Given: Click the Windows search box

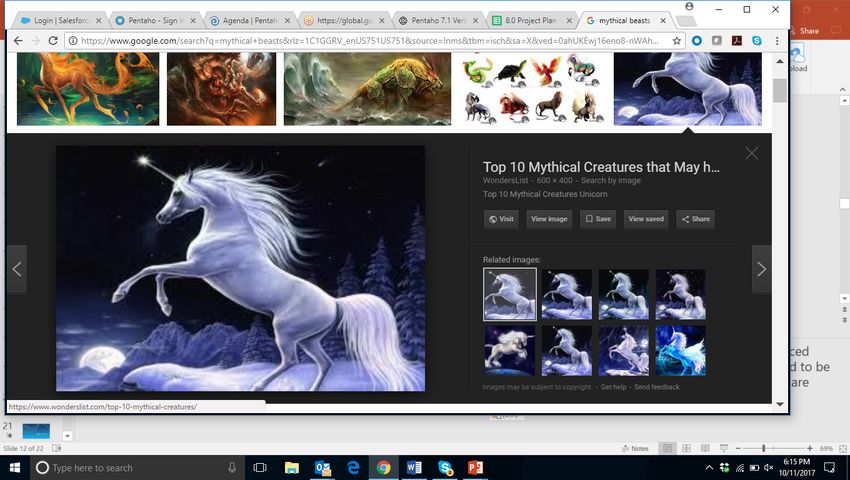Looking at the screenshot, I should (x=136, y=468).
